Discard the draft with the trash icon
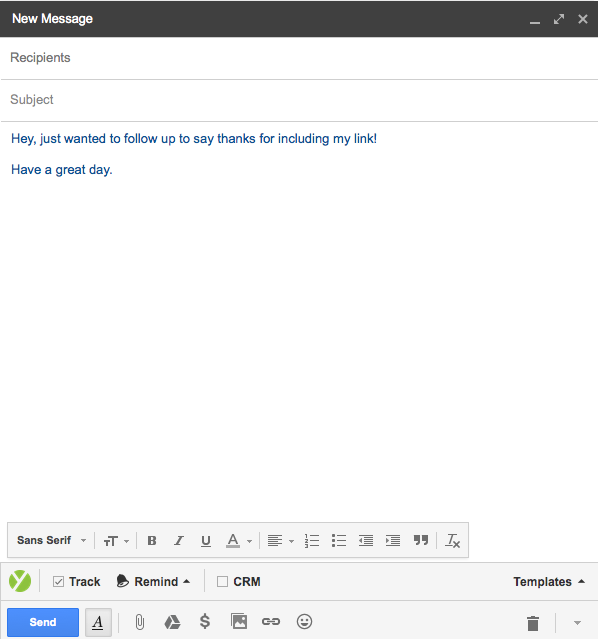 pyautogui.click(x=533, y=623)
